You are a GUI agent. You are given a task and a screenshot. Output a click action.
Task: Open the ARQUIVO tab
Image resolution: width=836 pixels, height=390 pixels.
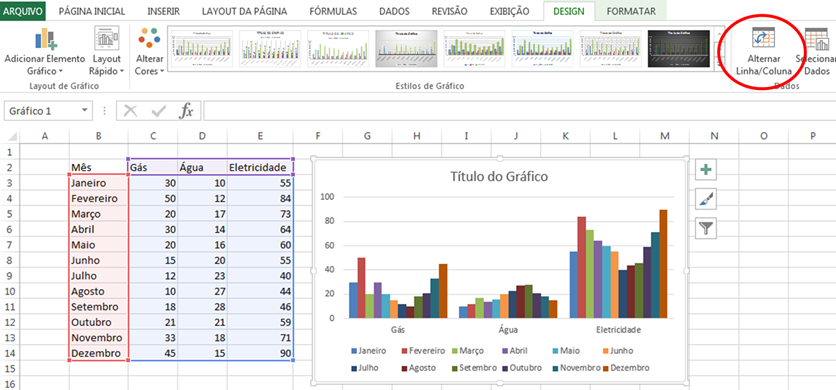22,11
